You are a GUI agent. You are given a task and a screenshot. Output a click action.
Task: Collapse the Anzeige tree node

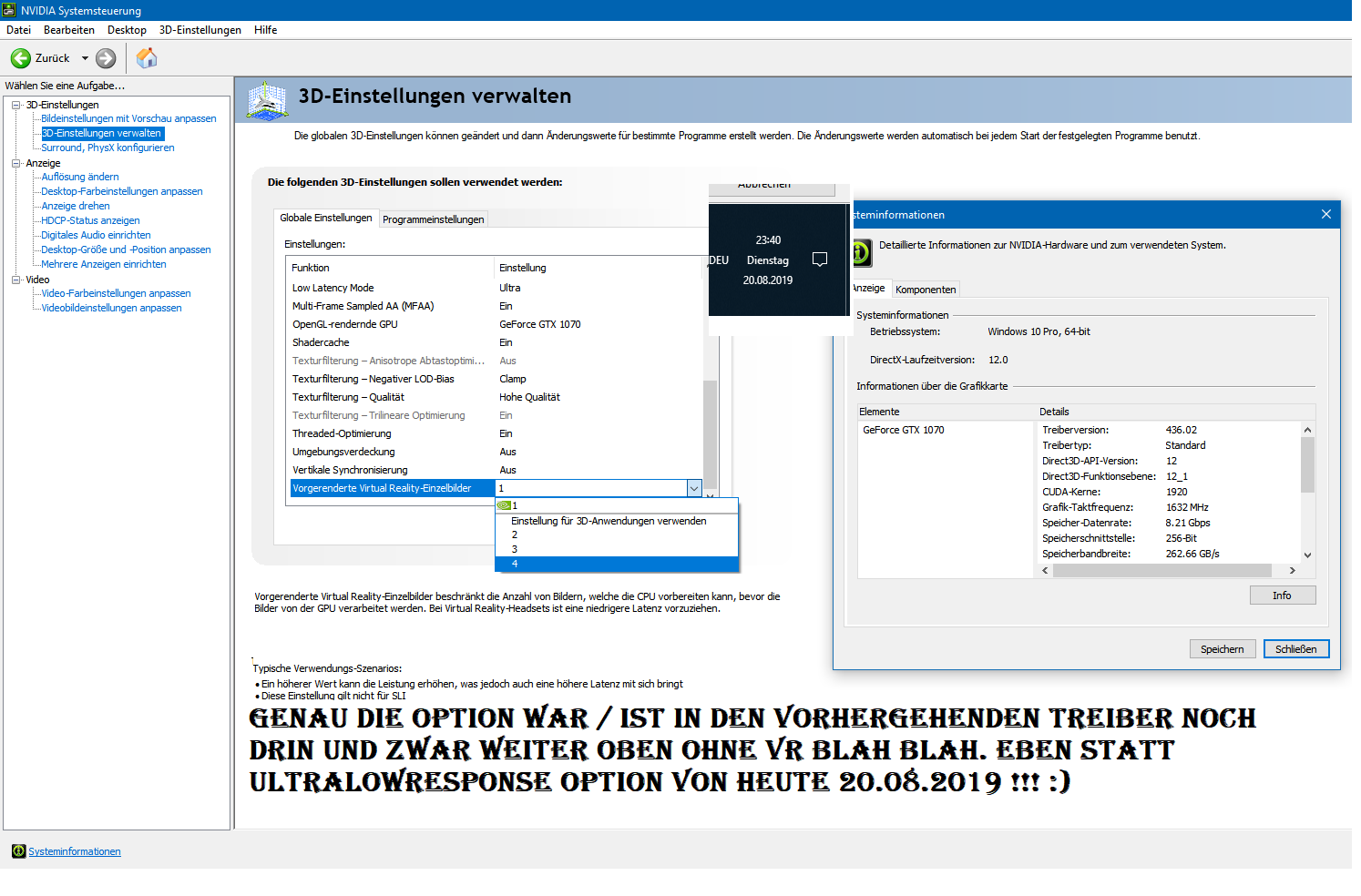point(16,163)
